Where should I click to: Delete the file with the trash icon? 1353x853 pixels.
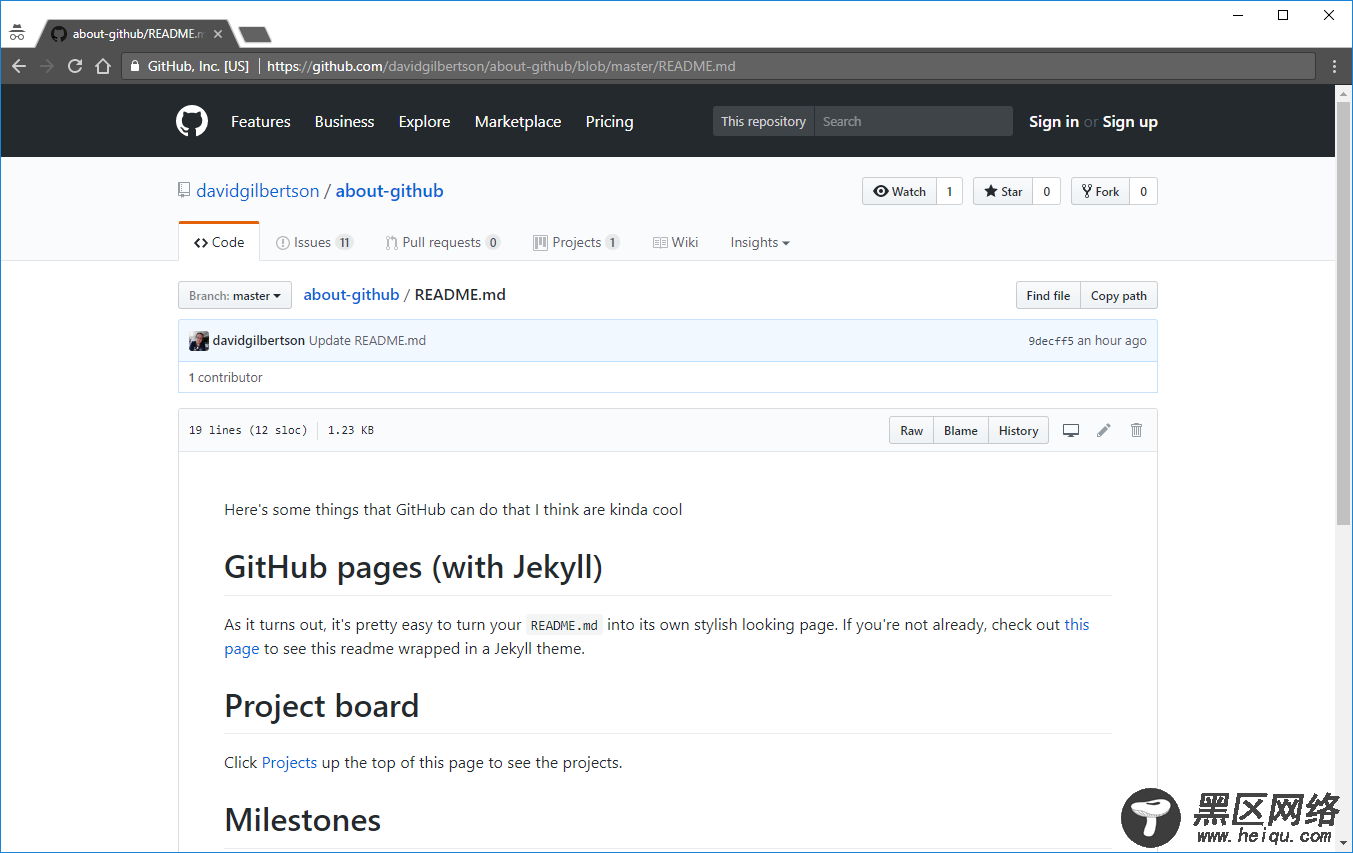(1136, 430)
